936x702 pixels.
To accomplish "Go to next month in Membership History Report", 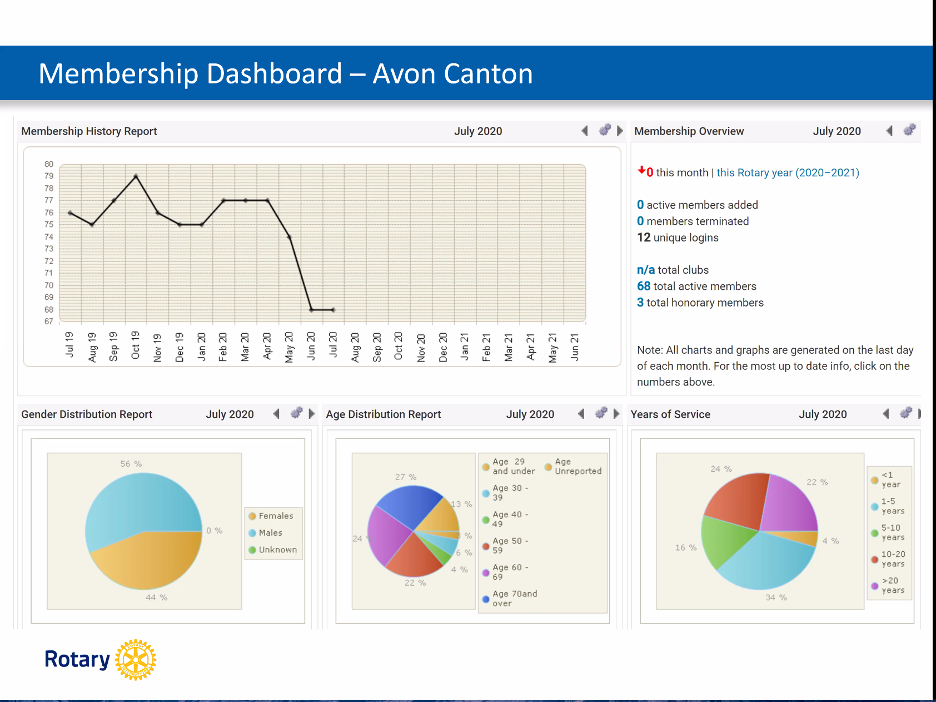I will tap(620, 131).
